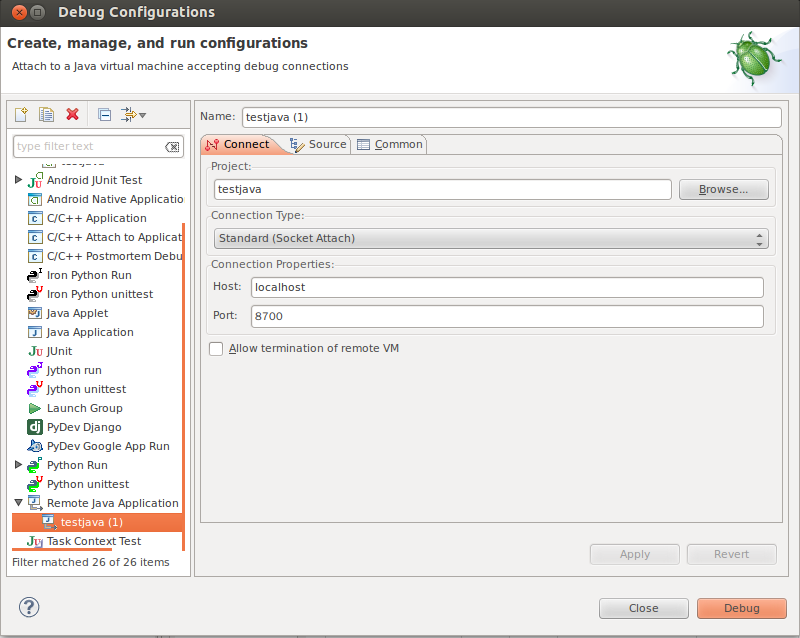Expand the Android JUnit Test node
Viewport: 800px width, 638px height.
19,180
